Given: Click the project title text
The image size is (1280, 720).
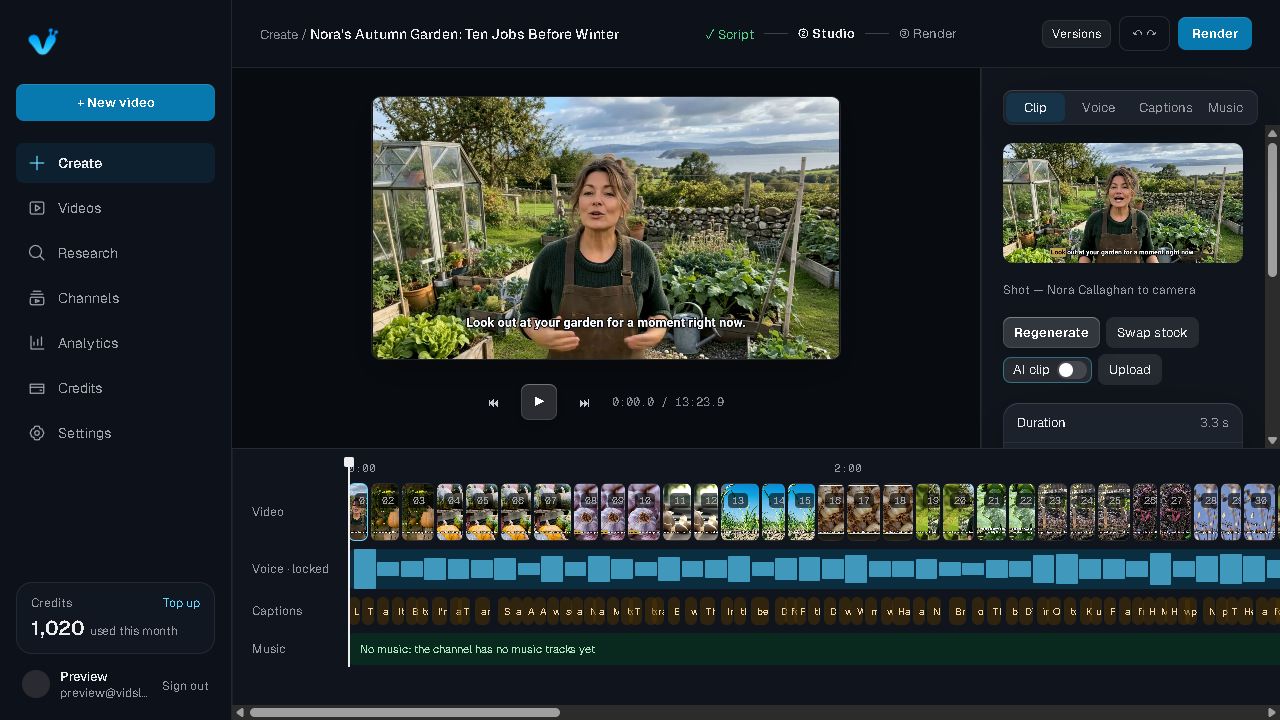Looking at the screenshot, I should coord(464,34).
